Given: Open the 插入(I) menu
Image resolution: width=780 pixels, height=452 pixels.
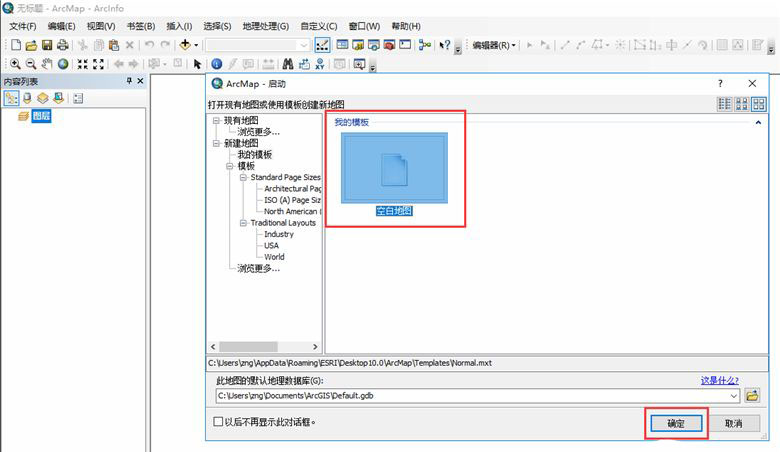Looking at the screenshot, I should pos(179,26).
